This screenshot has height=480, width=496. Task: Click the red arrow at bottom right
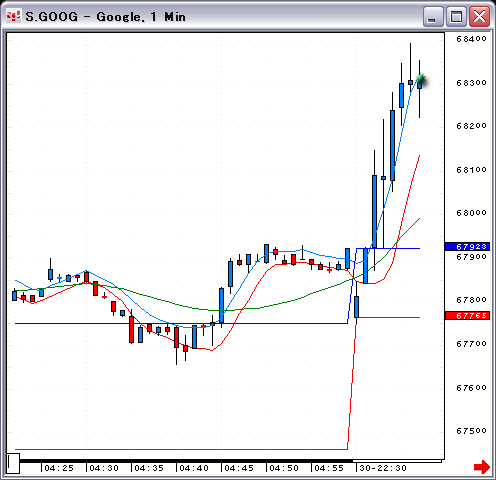tap(482, 467)
